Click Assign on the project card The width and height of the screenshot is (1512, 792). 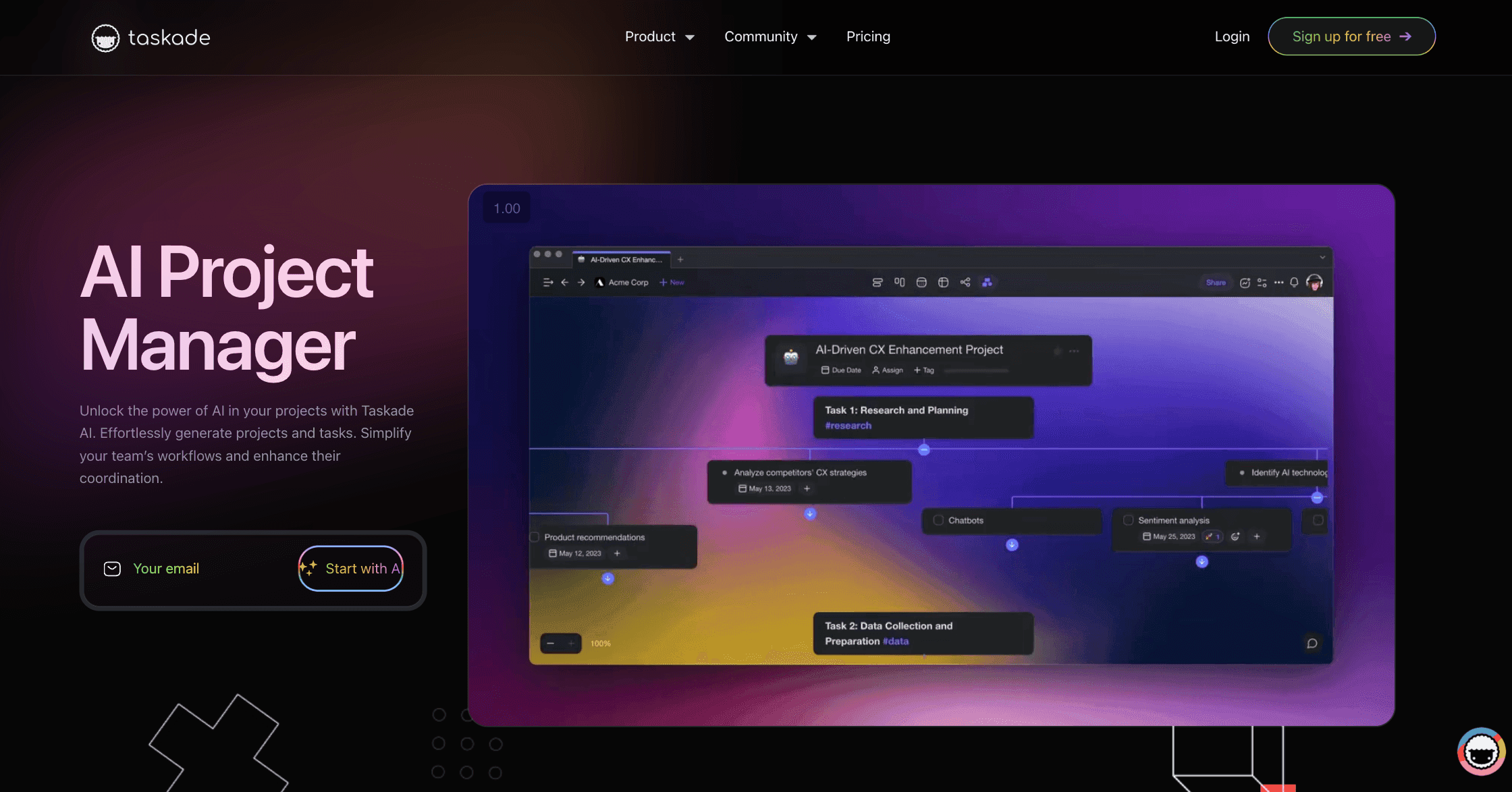(x=888, y=370)
